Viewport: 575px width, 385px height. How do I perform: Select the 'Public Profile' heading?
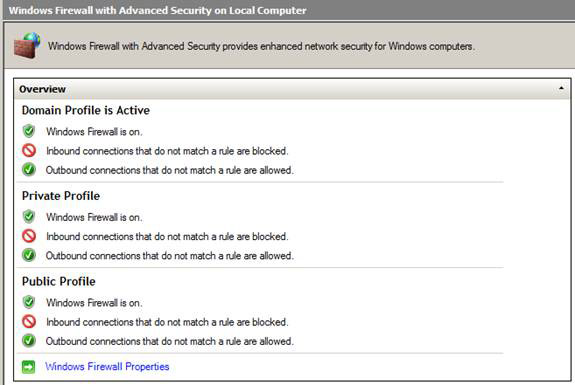click(58, 281)
